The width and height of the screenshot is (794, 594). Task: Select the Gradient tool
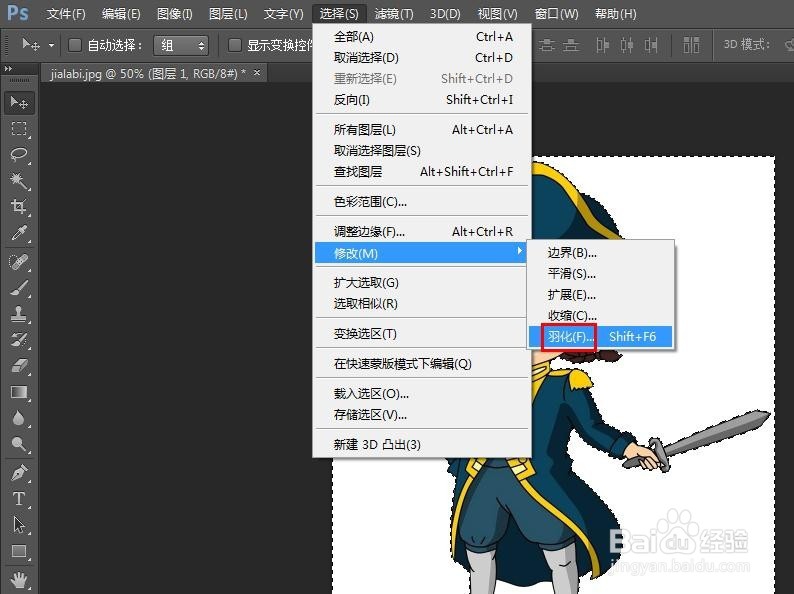pyautogui.click(x=19, y=392)
